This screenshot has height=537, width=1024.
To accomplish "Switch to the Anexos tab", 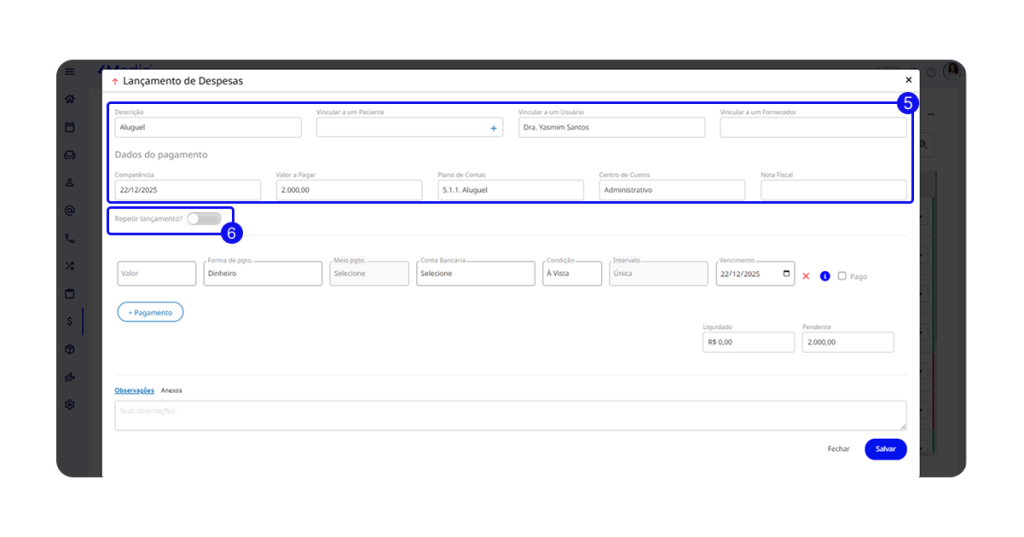I will pos(172,390).
